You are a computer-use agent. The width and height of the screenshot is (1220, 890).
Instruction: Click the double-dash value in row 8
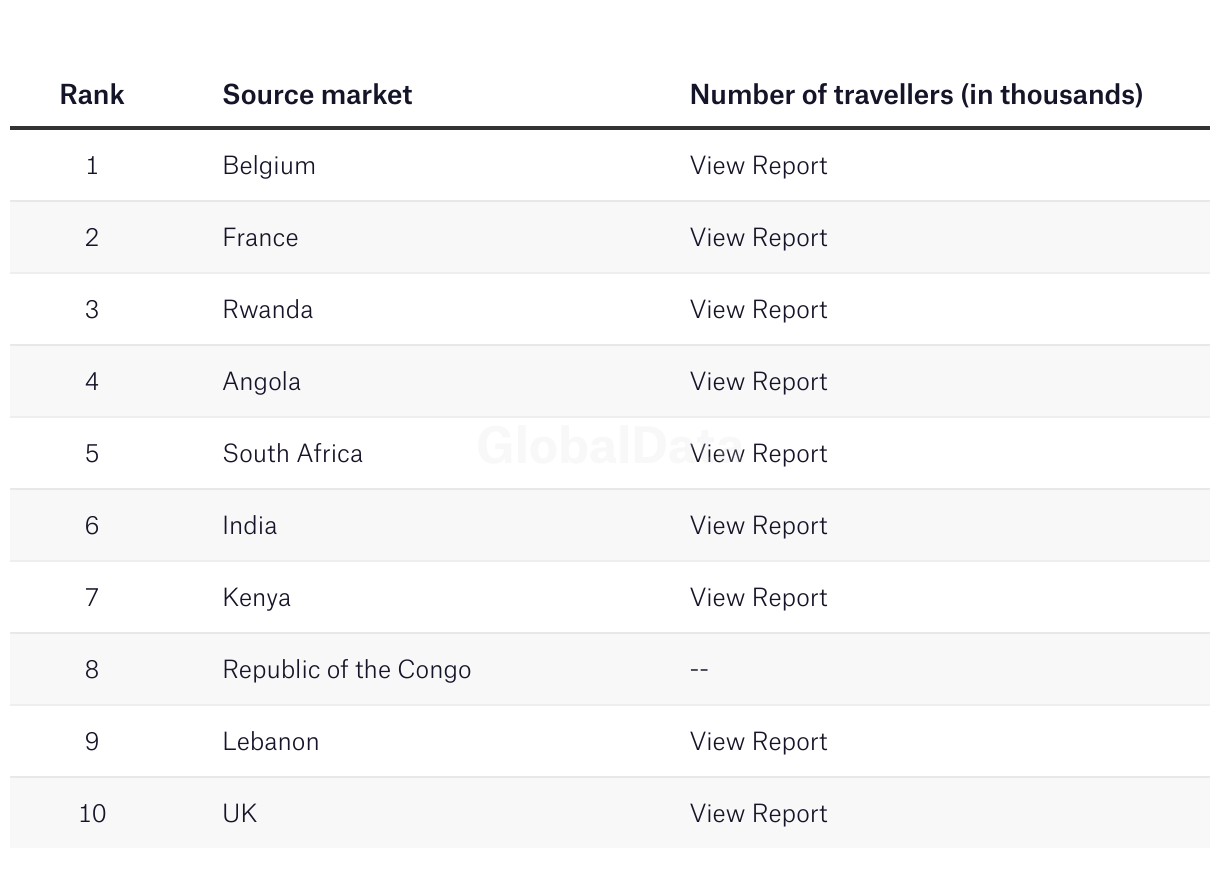coord(699,670)
